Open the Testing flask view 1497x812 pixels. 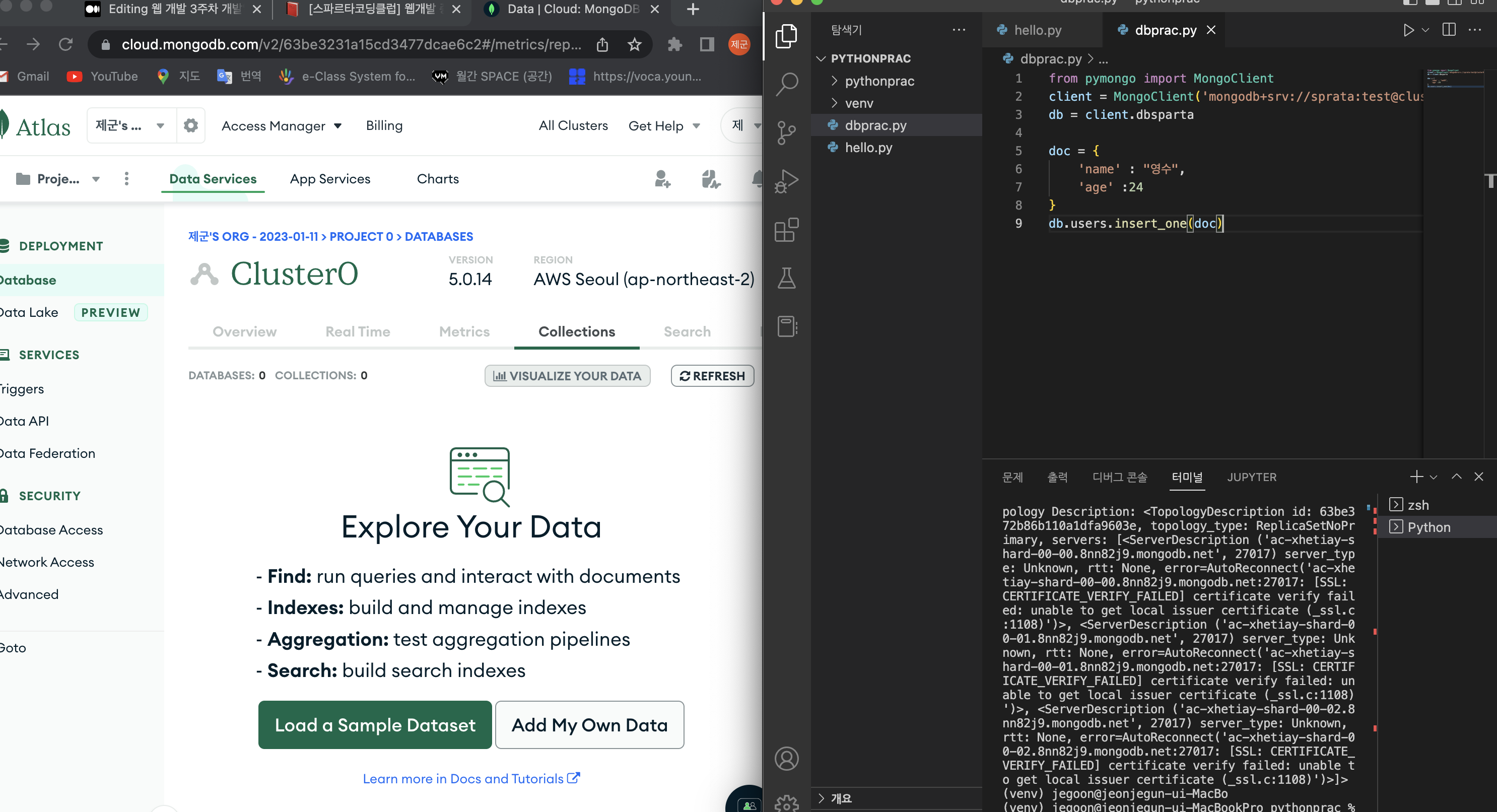pyautogui.click(x=786, y=278)
